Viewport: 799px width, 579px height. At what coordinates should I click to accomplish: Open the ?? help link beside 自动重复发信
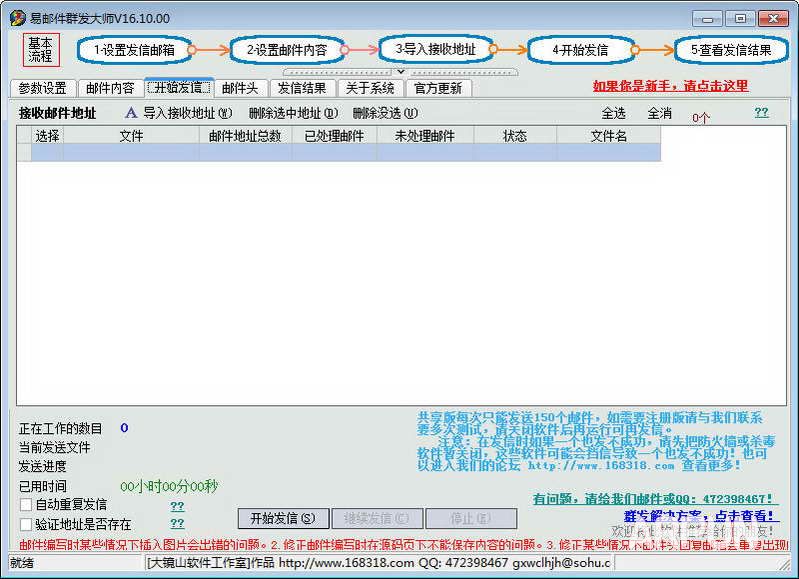pos(177,506)
